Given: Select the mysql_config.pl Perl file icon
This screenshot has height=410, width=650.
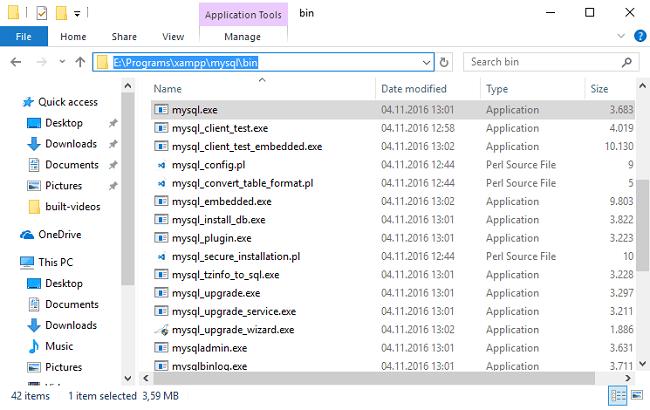Looking at the screenshot, I should click(160, 165).
